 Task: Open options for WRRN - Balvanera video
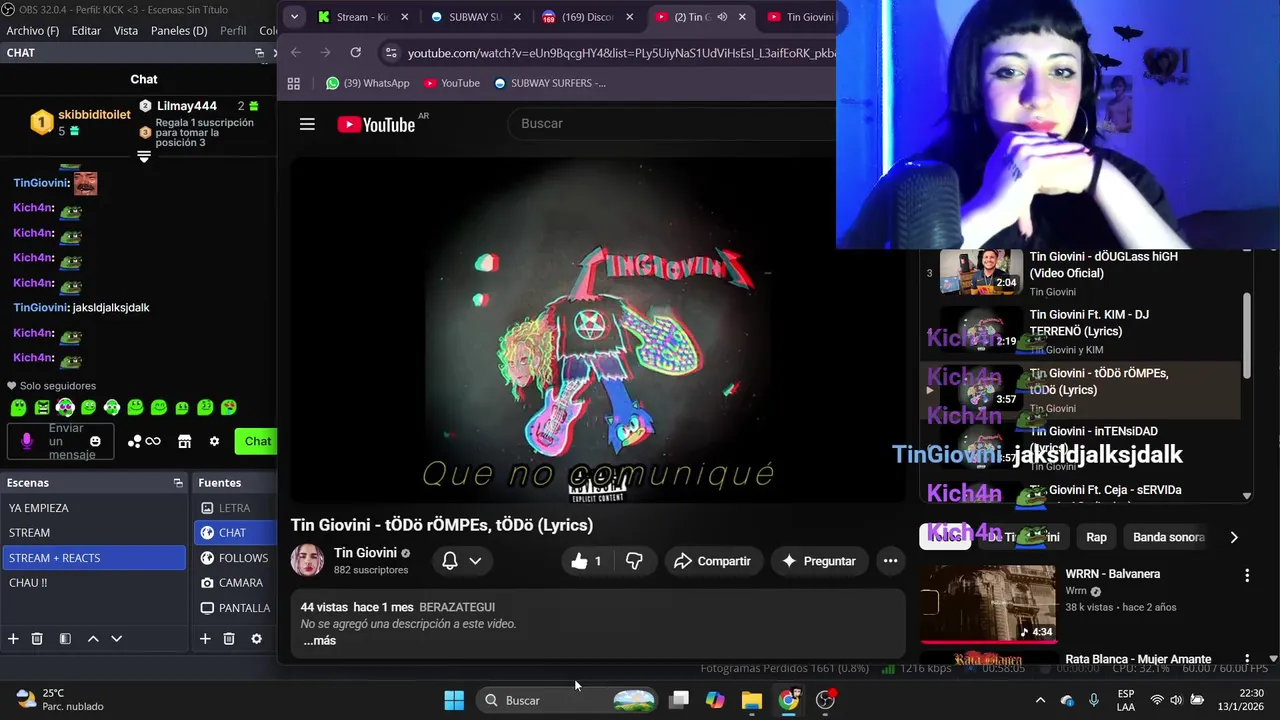tap(1246, 575)
